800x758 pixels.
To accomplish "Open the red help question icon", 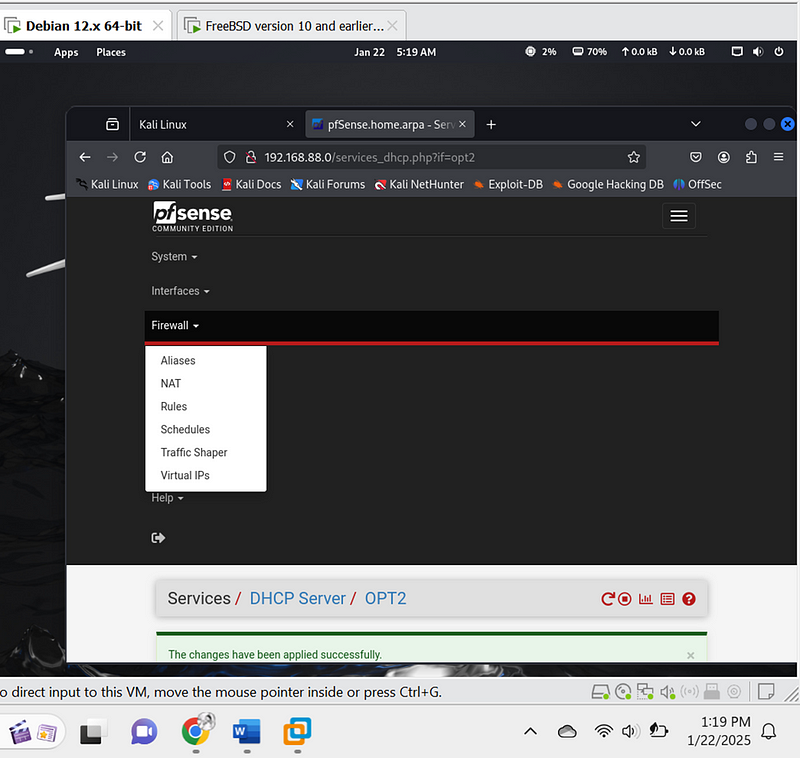I will [689, 599].
